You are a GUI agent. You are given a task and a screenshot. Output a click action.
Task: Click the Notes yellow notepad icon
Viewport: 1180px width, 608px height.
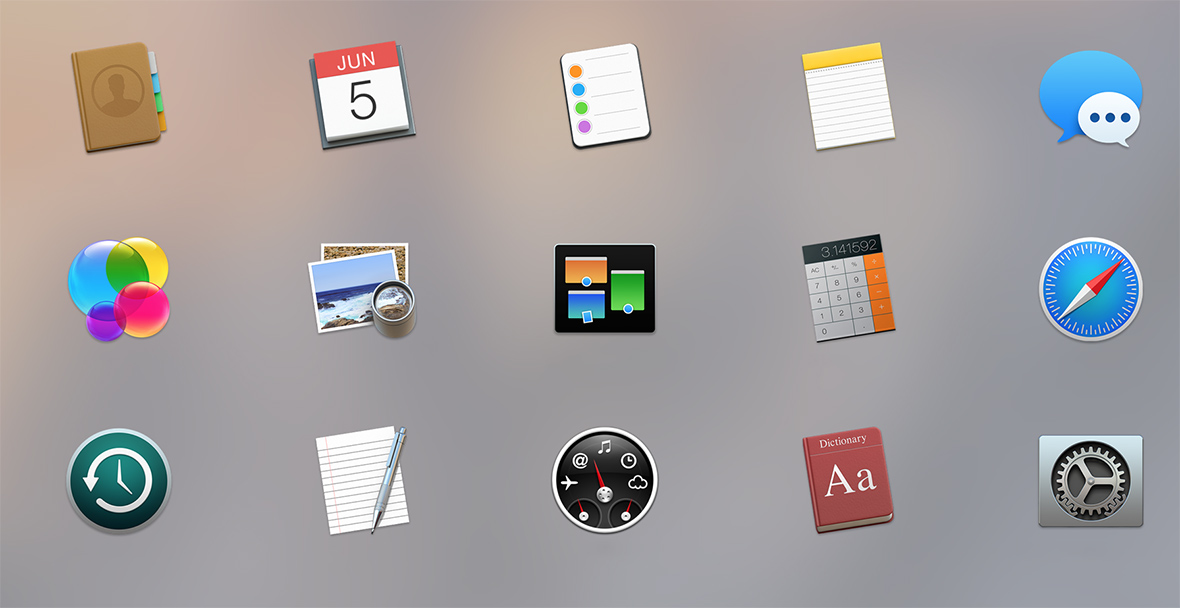click(848, 95)
